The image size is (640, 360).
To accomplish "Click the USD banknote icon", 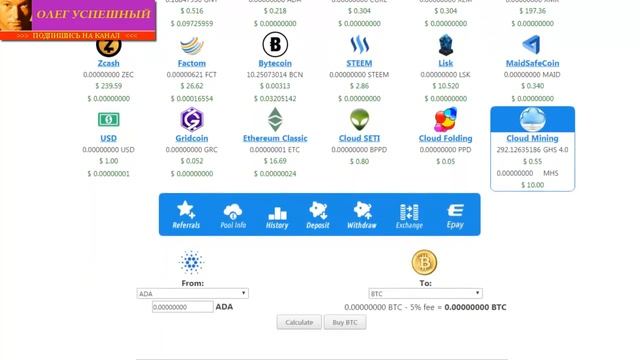I will click(109, 120).
